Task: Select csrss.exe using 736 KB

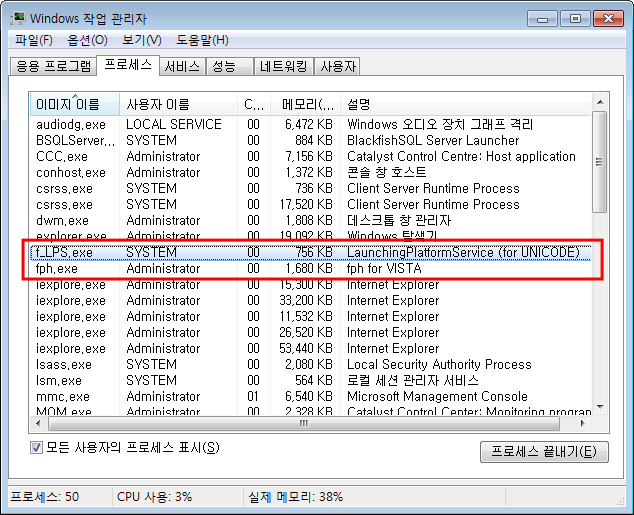Action: [311, 188]
